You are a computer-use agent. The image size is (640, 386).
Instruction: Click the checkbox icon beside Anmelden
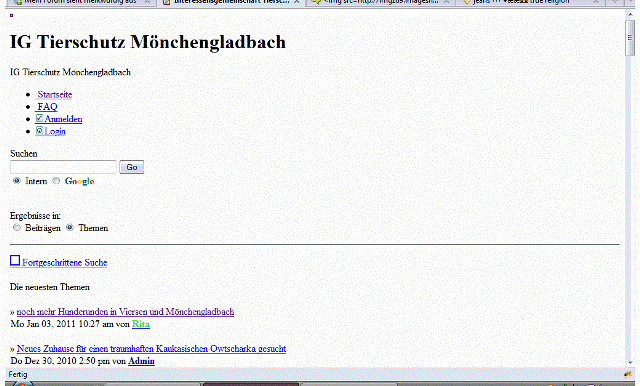(39, 118)
